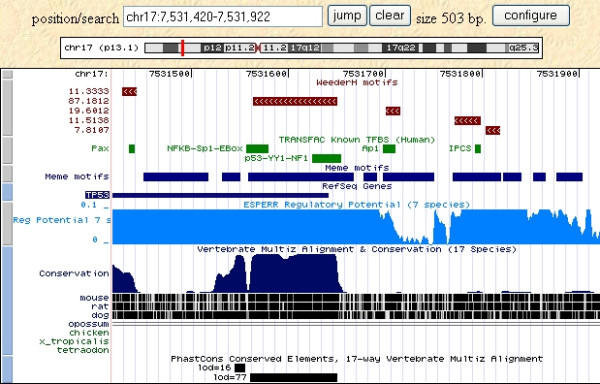Focus the position/search text field
600x384 pixels.
(x=223, y=17)
